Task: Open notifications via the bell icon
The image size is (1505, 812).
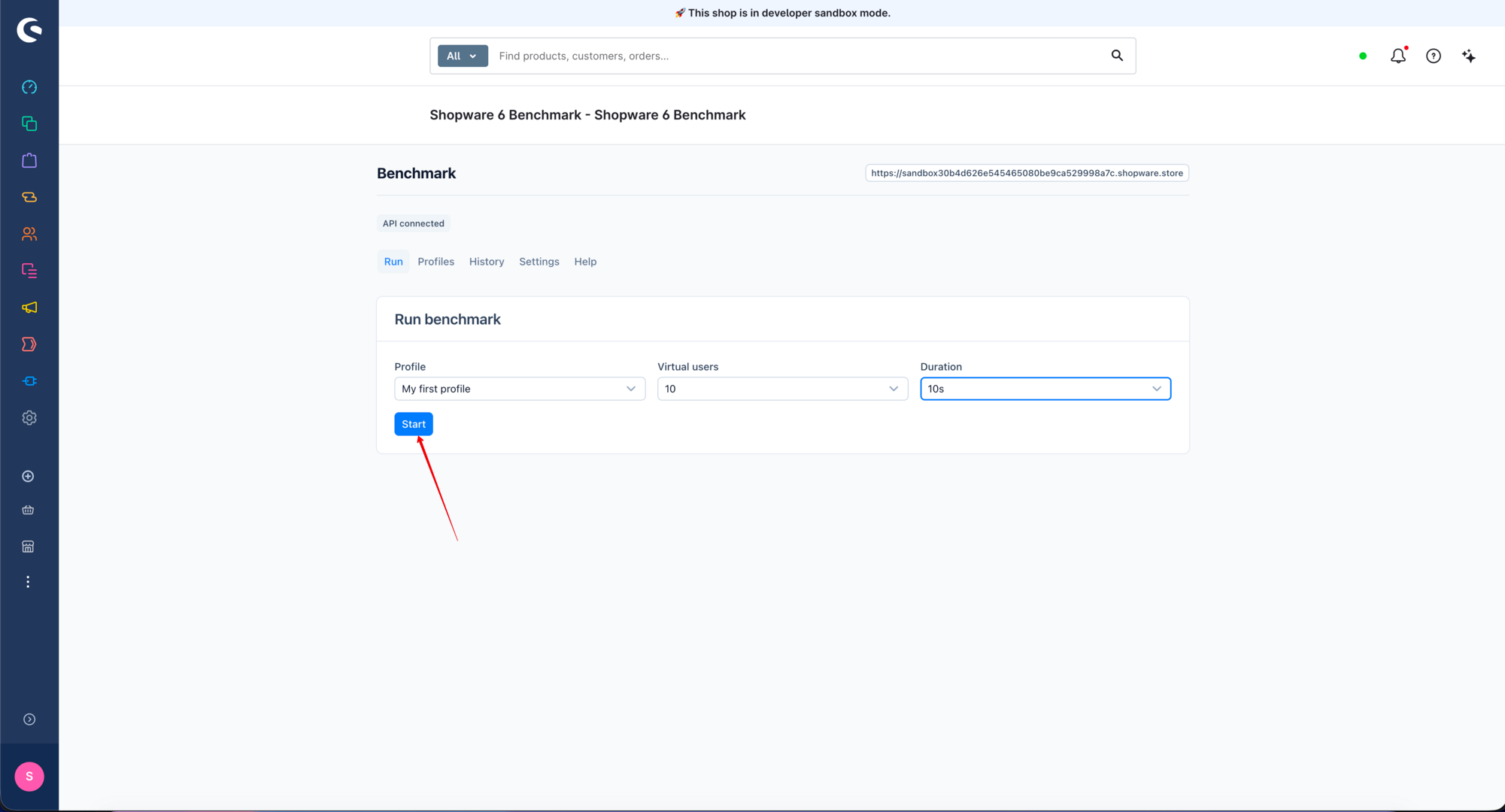Action: [1398, 56]
